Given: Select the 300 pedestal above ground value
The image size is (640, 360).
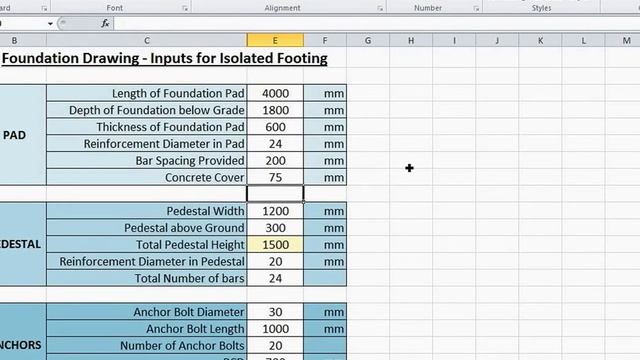Looking at the screenshot, I should pyautogui.click(x=275, y=228).
